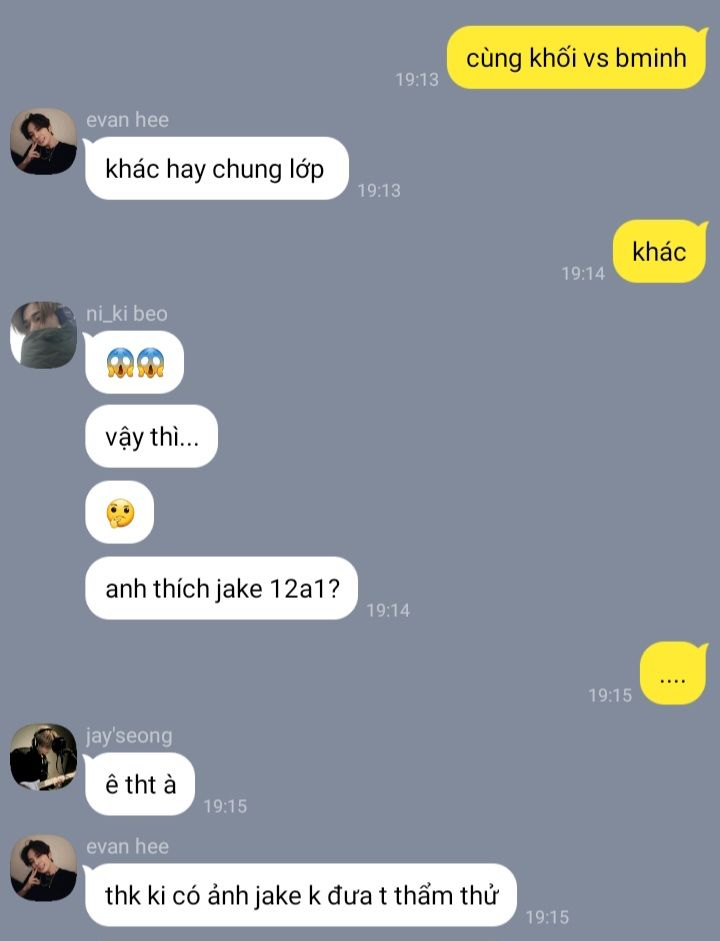Open jay'seong's profile avatar
Viewport: 720px width, 941px height.
coord(44,756)
